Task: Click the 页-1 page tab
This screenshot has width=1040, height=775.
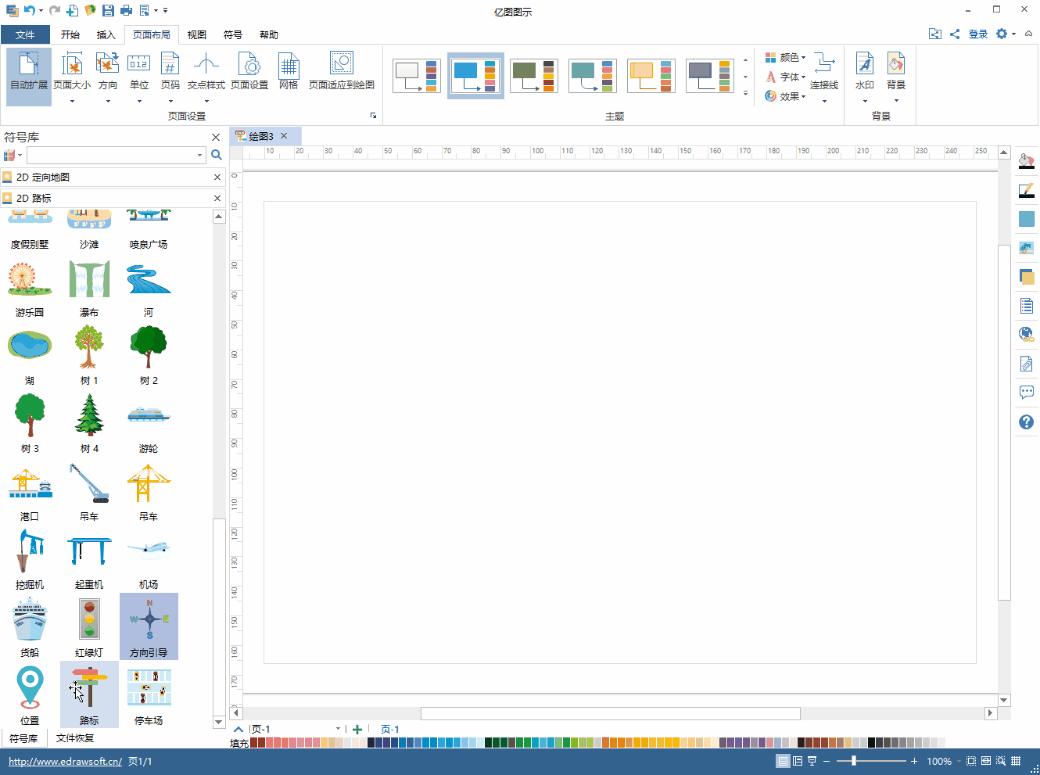Action: point(390,729)
